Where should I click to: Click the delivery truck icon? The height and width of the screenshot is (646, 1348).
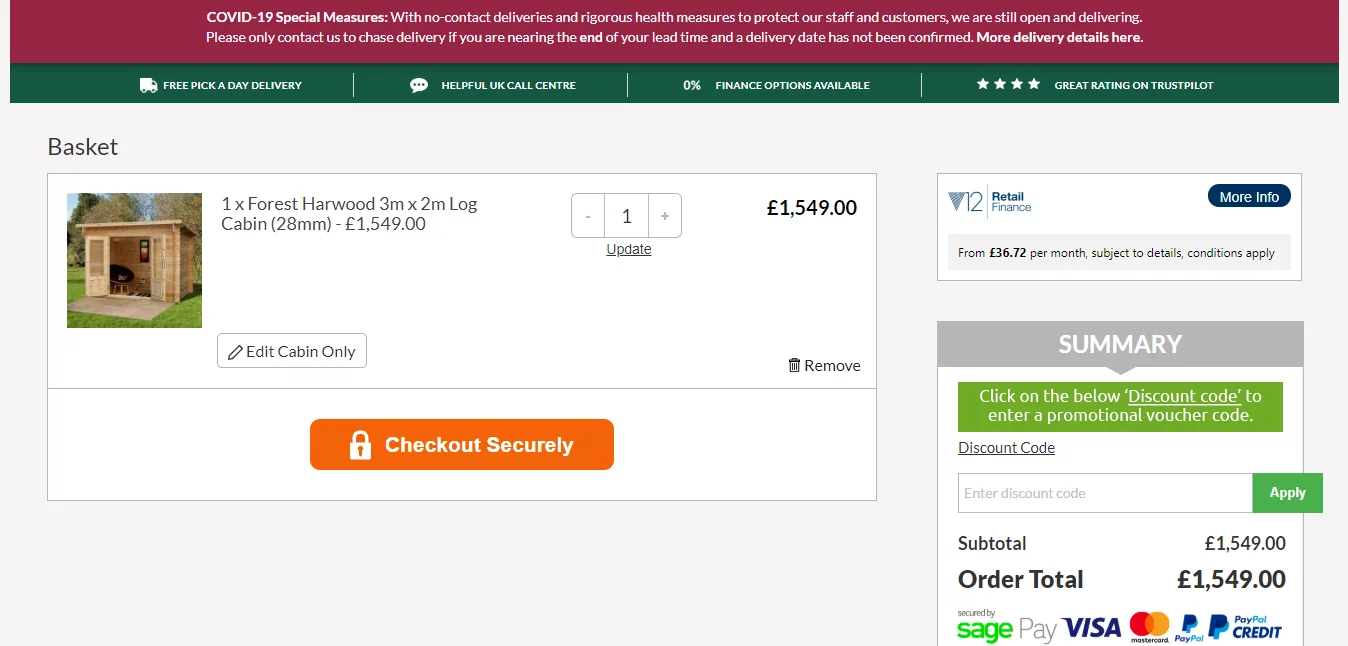(148, 85)
